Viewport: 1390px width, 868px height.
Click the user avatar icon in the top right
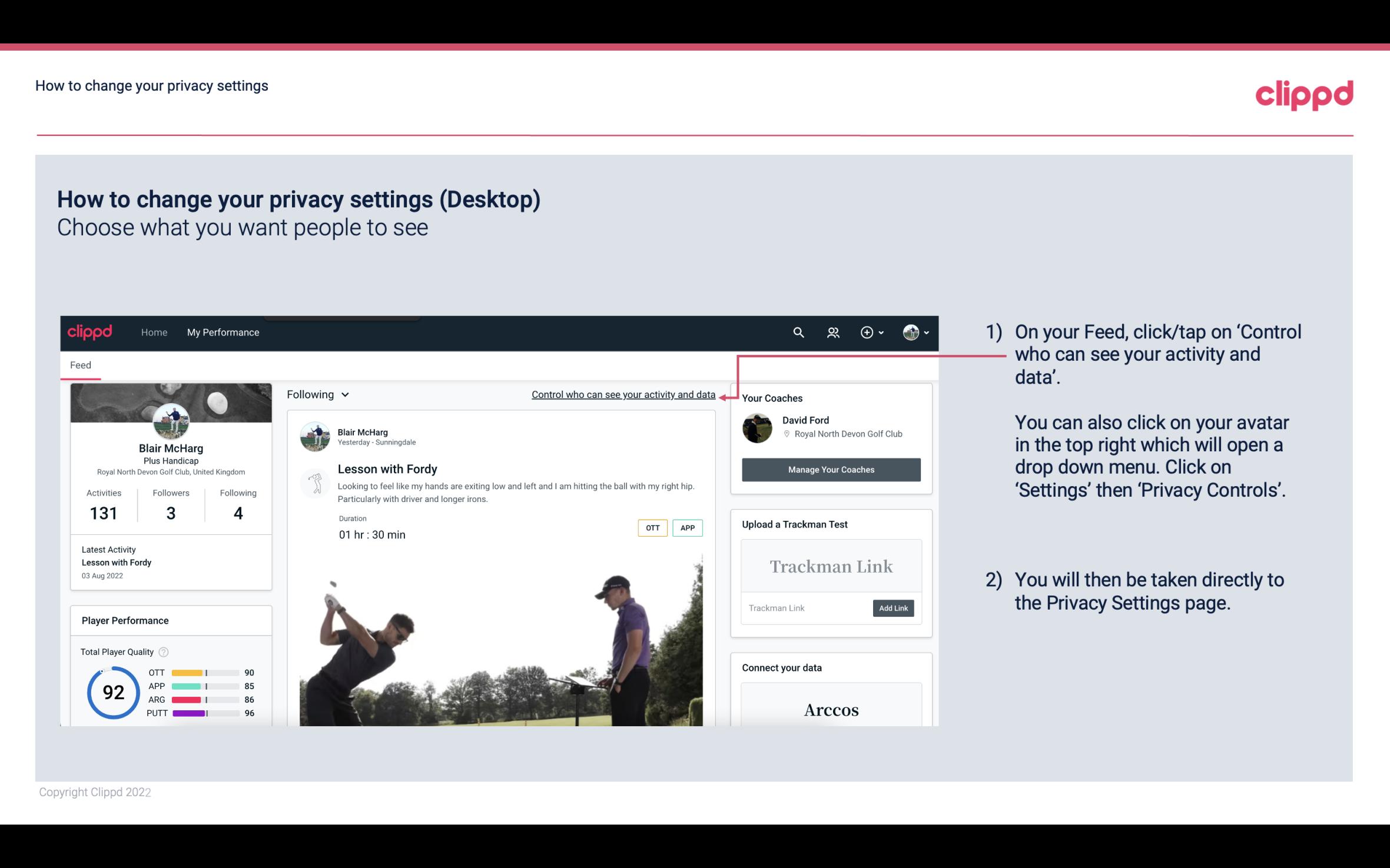(910, 332)
